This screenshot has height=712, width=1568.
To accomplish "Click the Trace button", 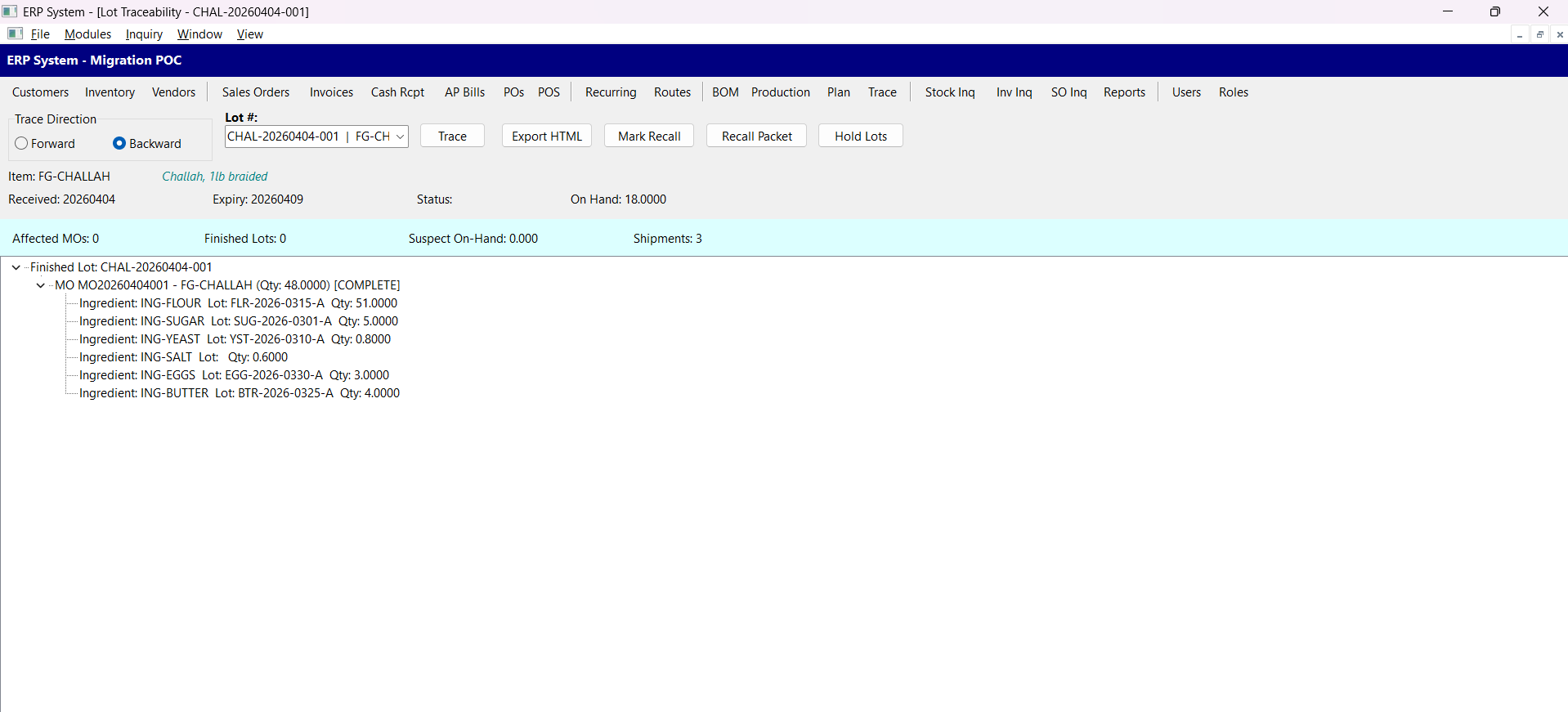I will [x=452, y=137].
